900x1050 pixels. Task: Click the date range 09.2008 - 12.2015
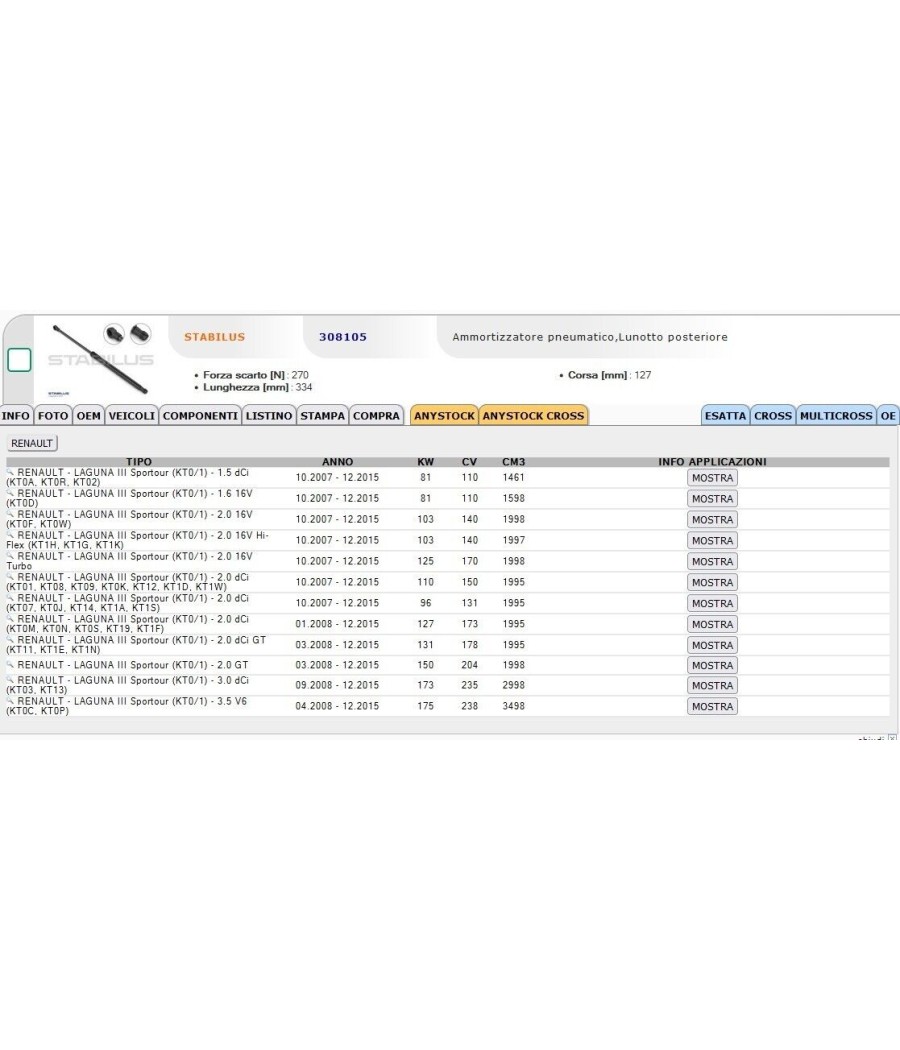click(337, 685)
